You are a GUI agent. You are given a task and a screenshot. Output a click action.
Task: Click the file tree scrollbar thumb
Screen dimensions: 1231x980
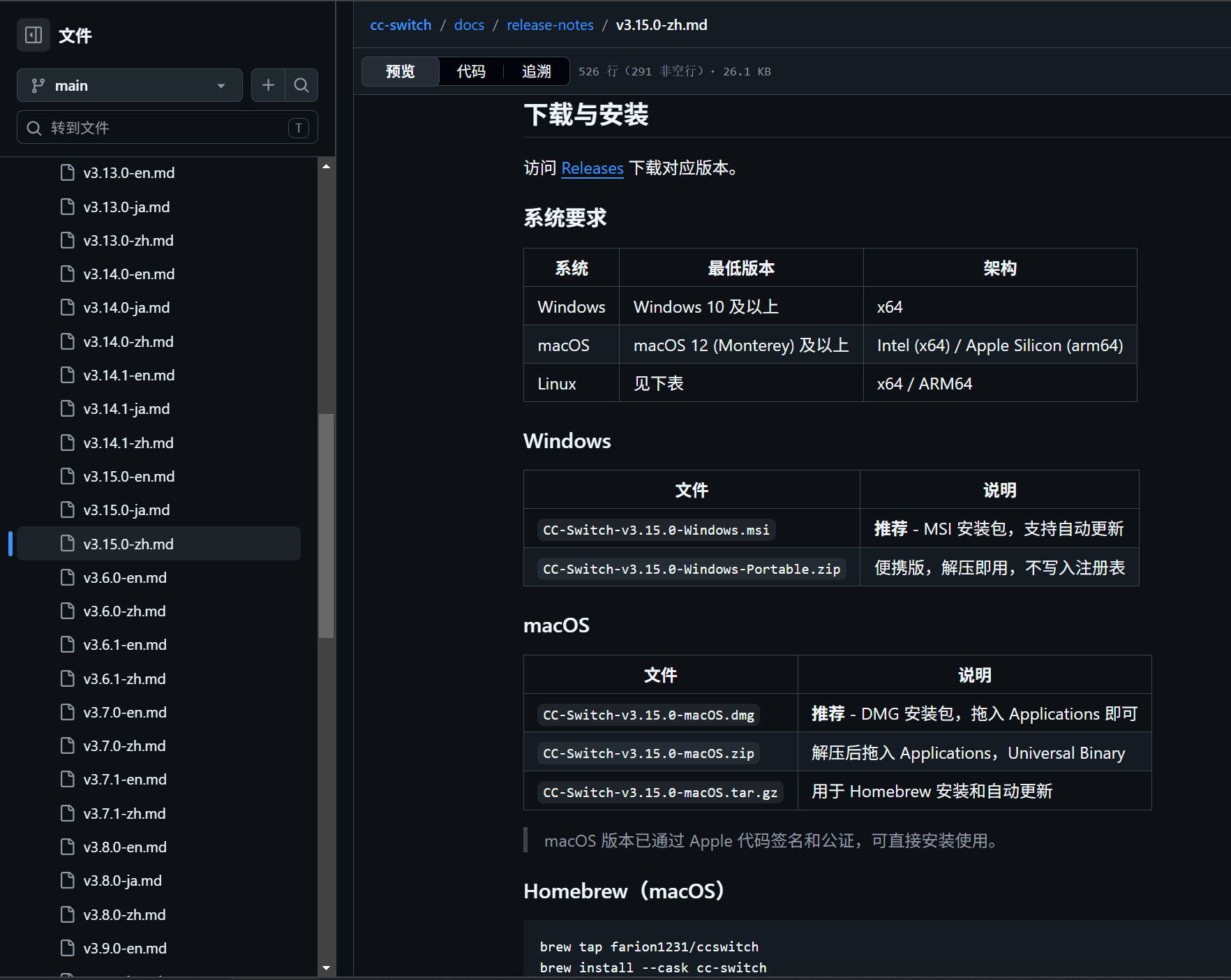click(x=326, y=526)
